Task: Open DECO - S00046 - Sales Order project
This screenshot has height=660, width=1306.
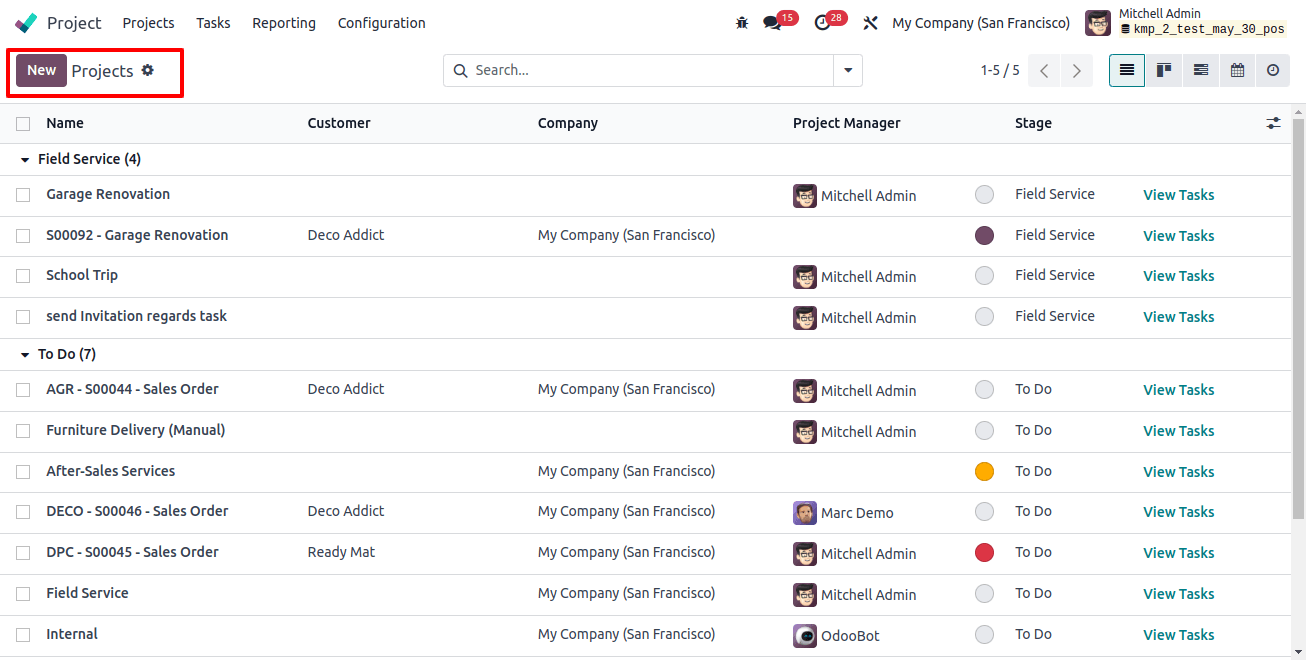Action: pos(137,511)
